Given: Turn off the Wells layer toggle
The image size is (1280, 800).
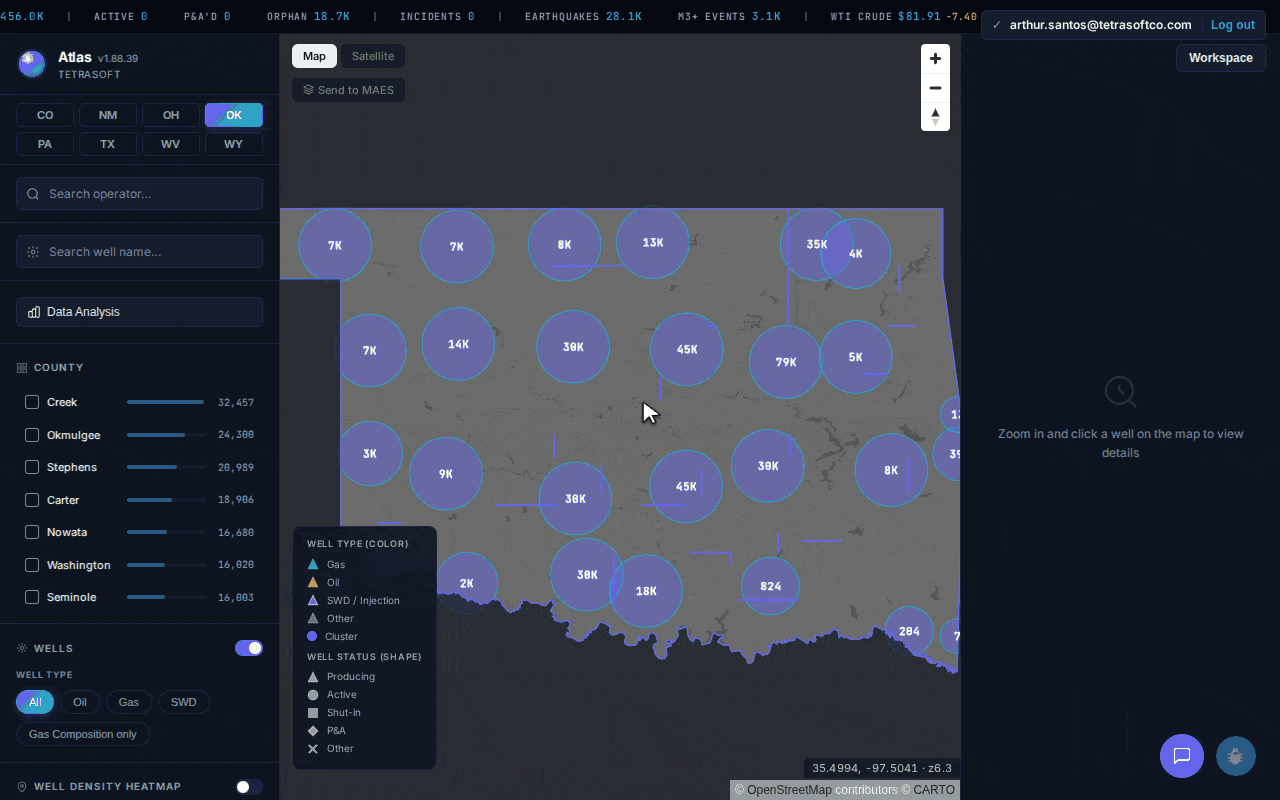Looking at the screenshot, I should [249, 648].
